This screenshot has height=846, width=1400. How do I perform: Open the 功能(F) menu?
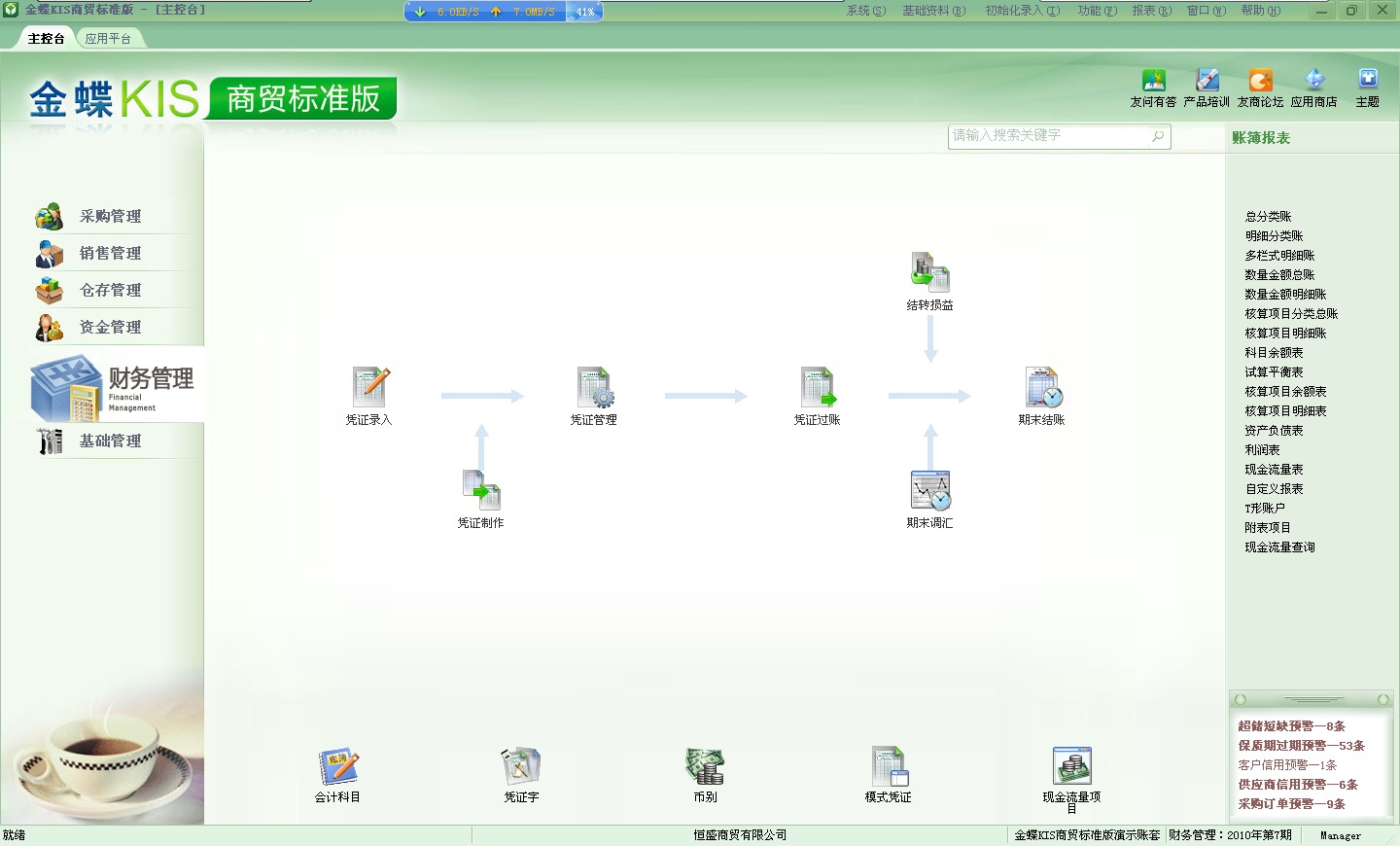(x=1098, y=11)
